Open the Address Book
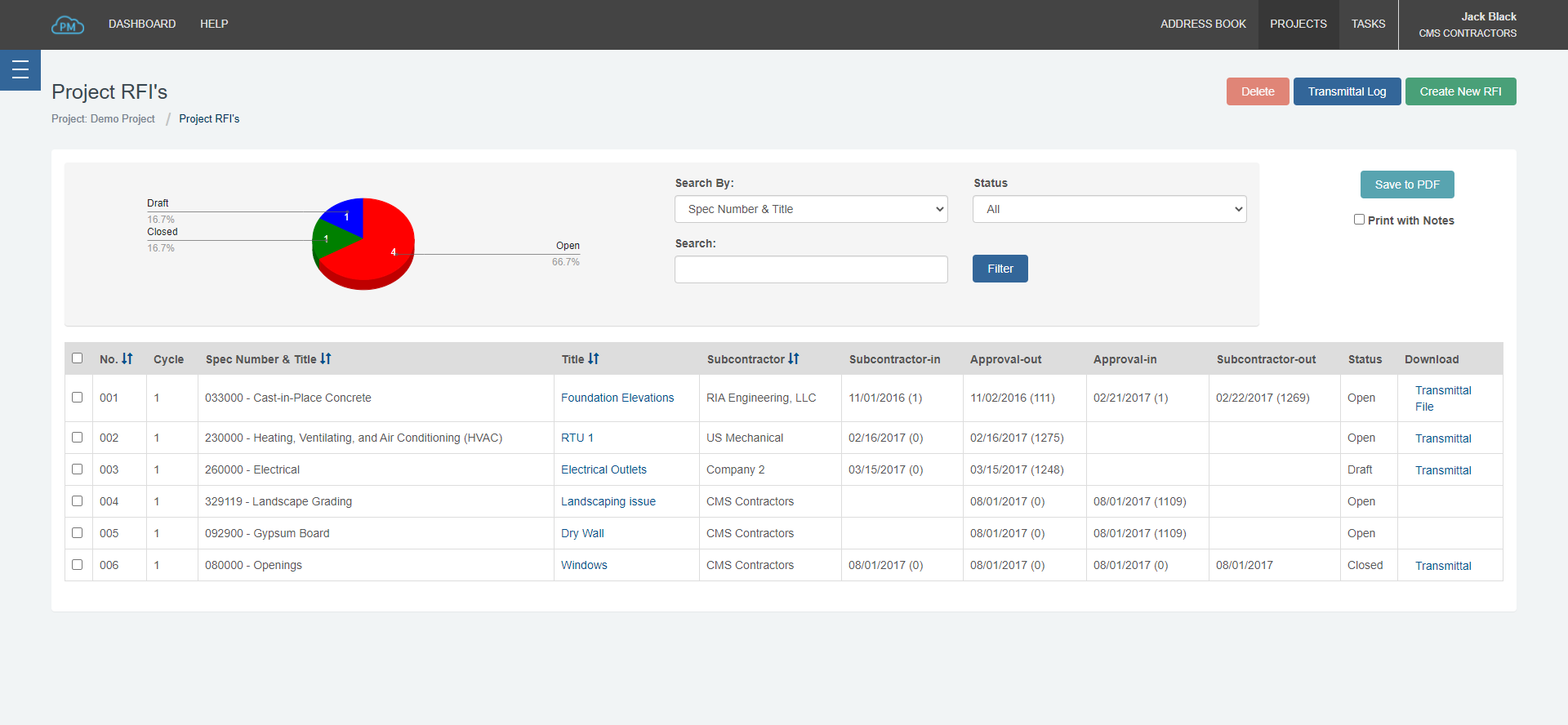 (x=1203, y=24)
